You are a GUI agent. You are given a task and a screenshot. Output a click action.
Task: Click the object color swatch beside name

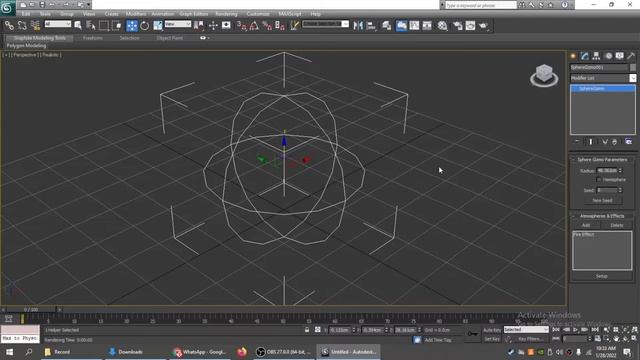coord(633,67)
